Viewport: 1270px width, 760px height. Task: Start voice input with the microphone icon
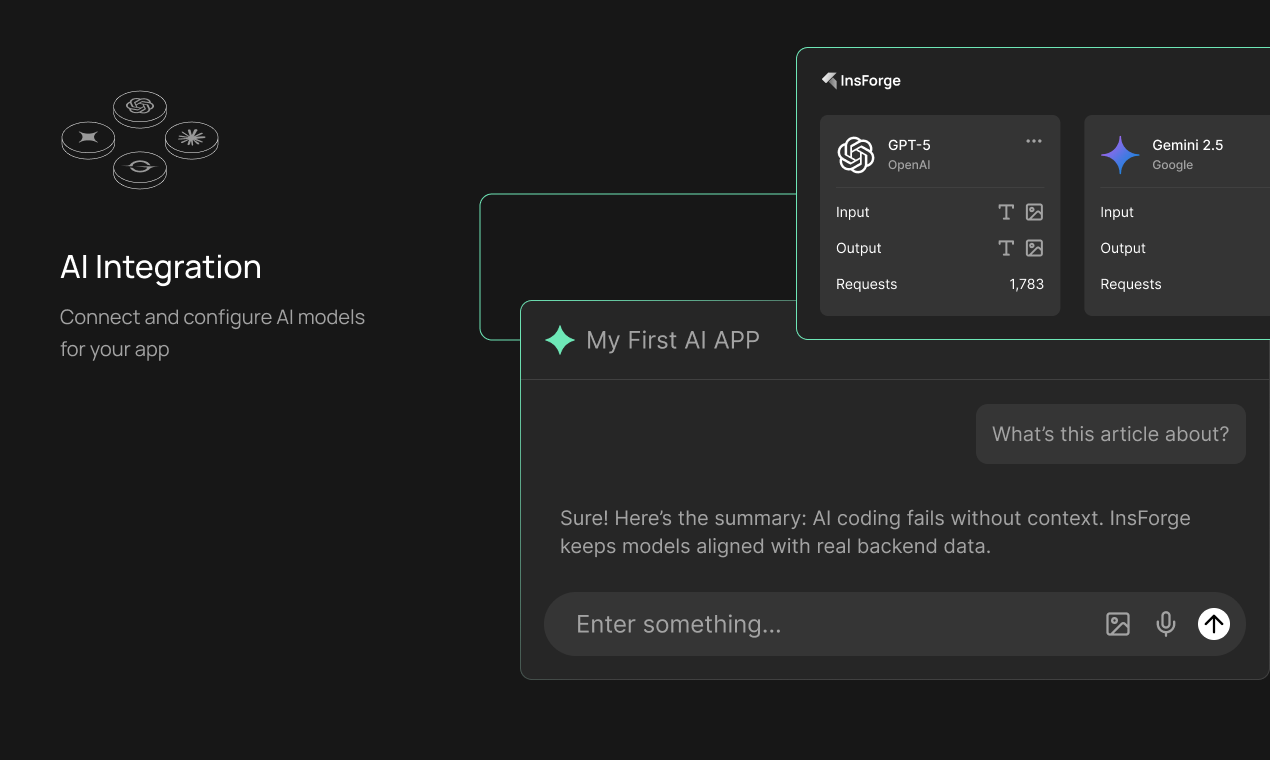click(x=1166, y=624)
